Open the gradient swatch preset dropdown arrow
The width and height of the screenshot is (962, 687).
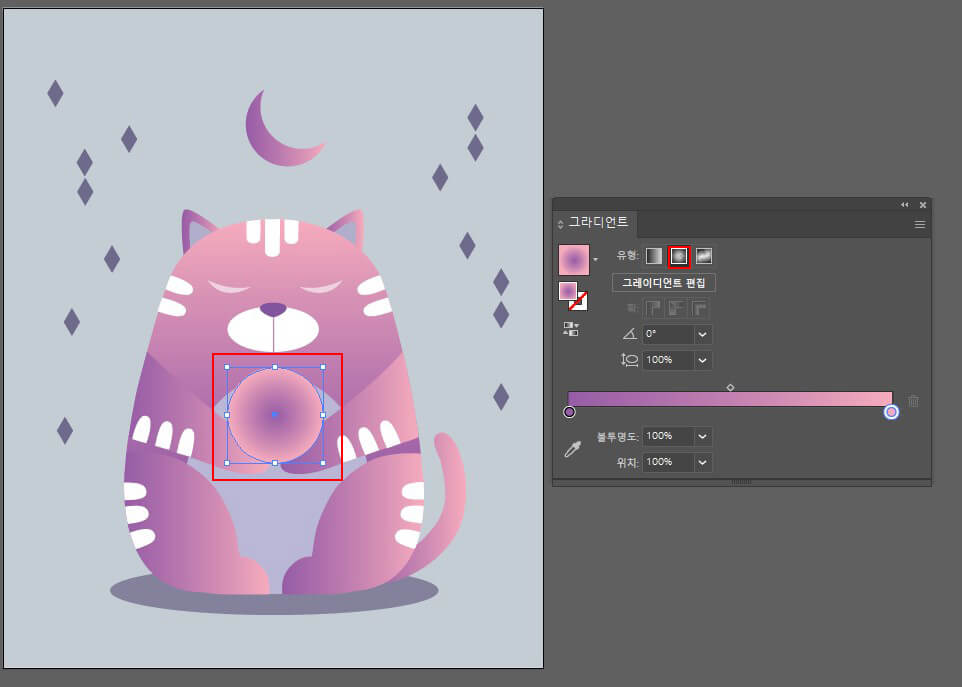[x=595, y=260]
